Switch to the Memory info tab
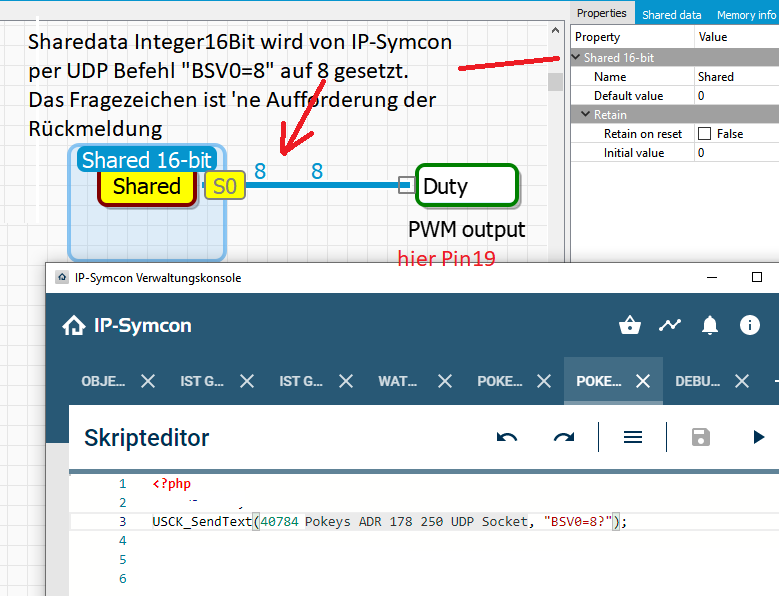The height and width of the screenshot is (596, 779). point(746,14)
